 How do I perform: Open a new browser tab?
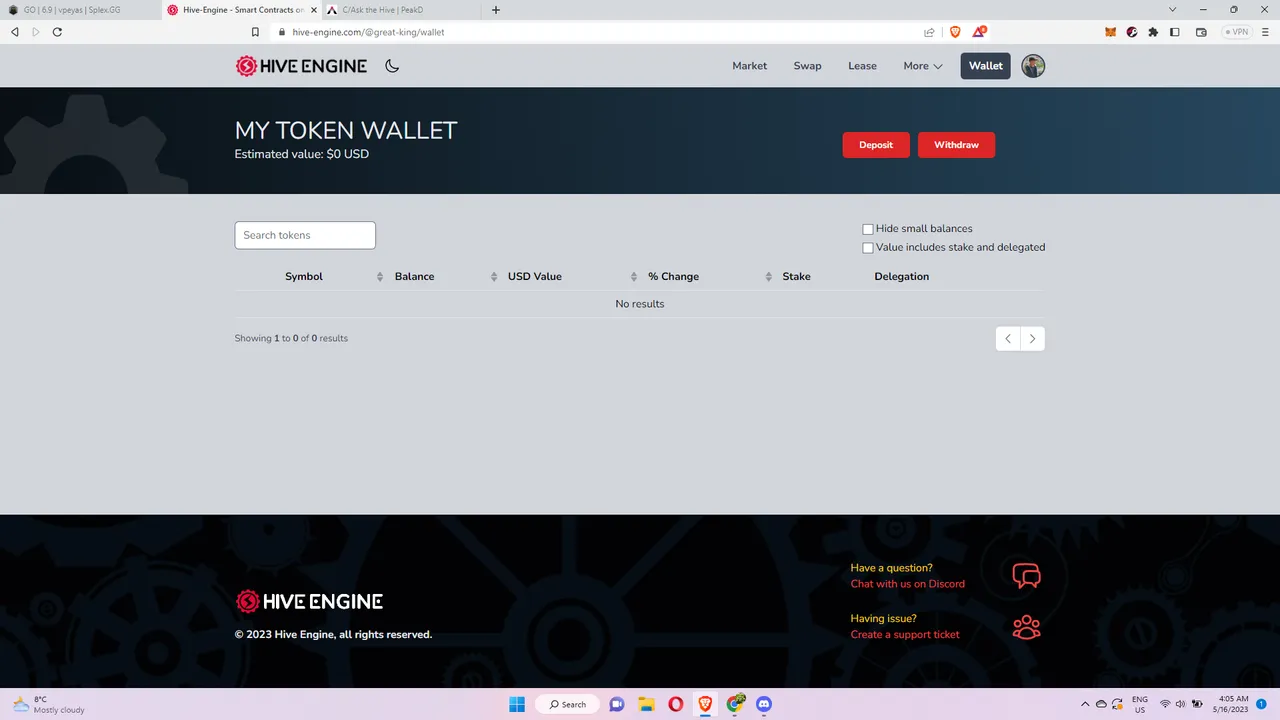click(x=496, y=10)
